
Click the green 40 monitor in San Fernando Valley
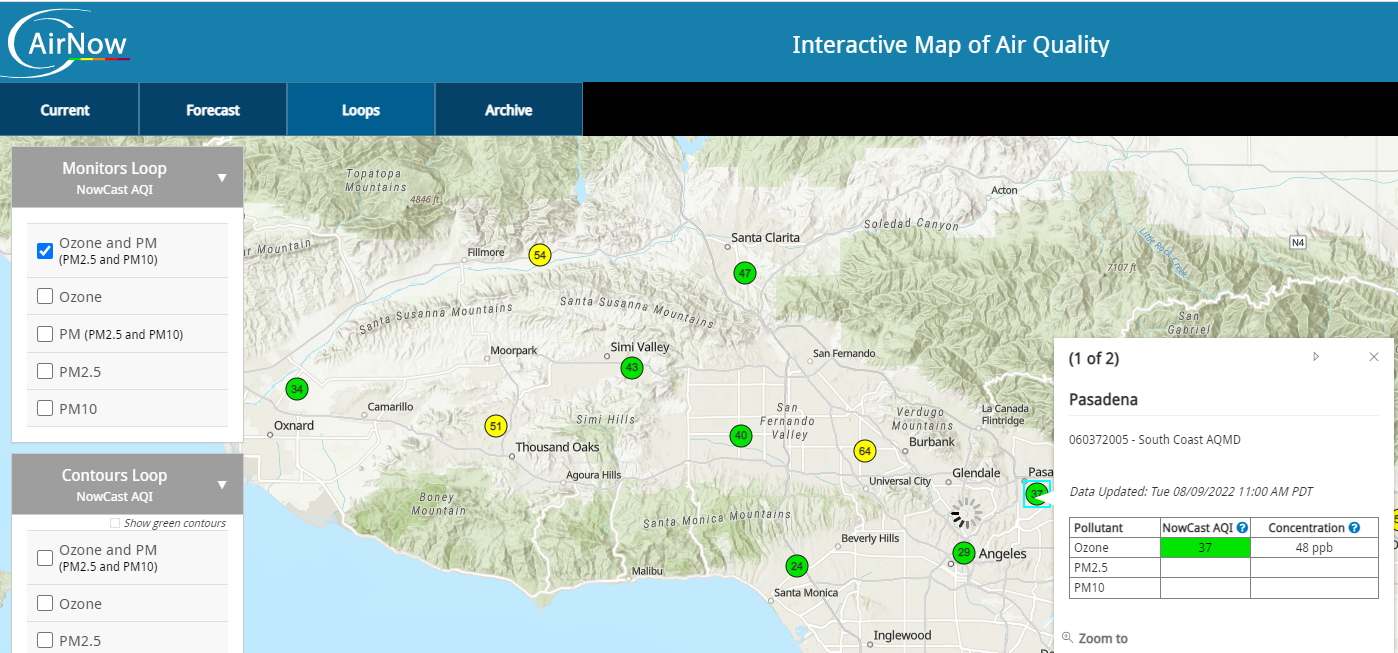click(740, 436)
